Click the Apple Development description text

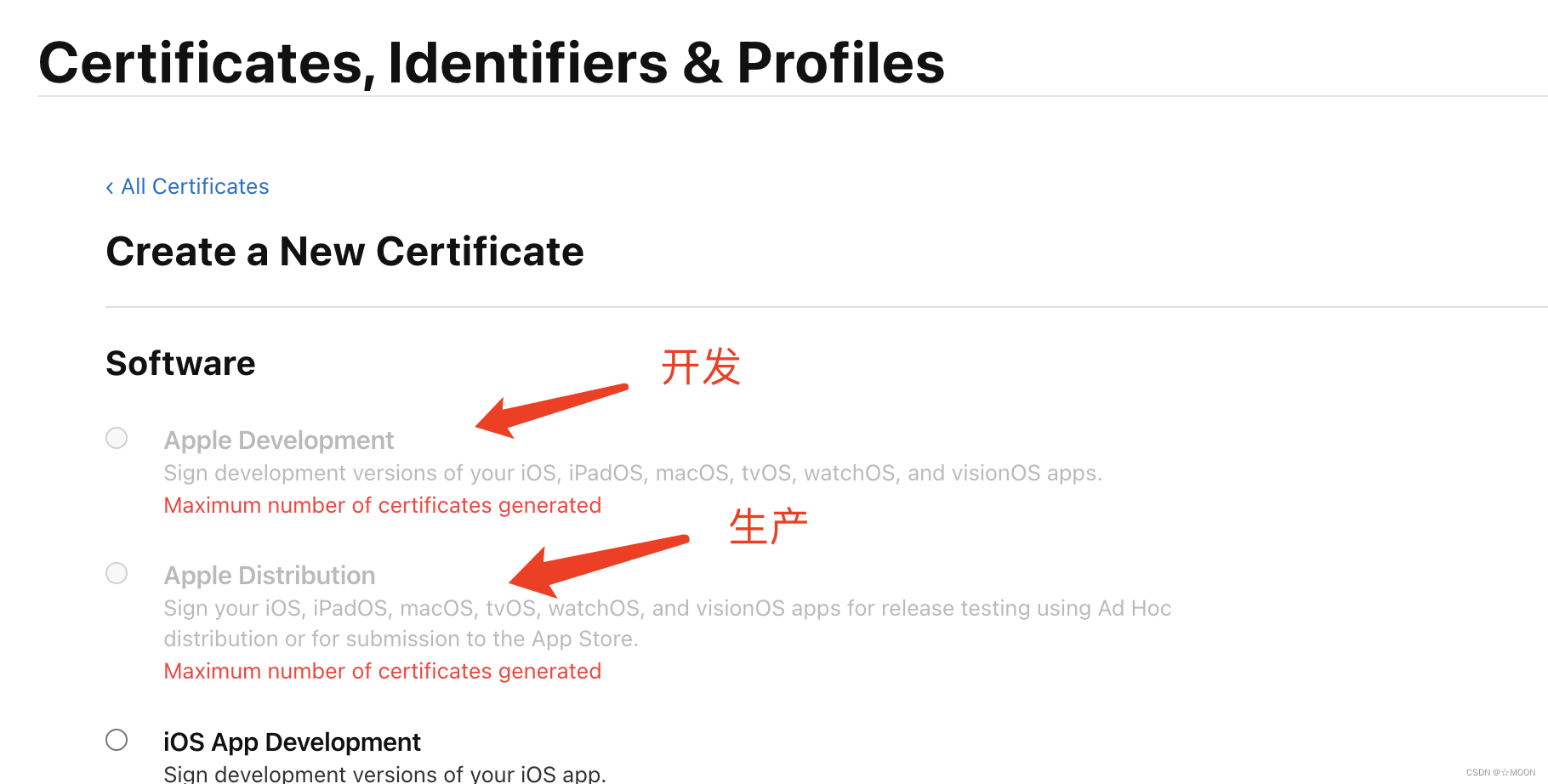coord(633,473)
